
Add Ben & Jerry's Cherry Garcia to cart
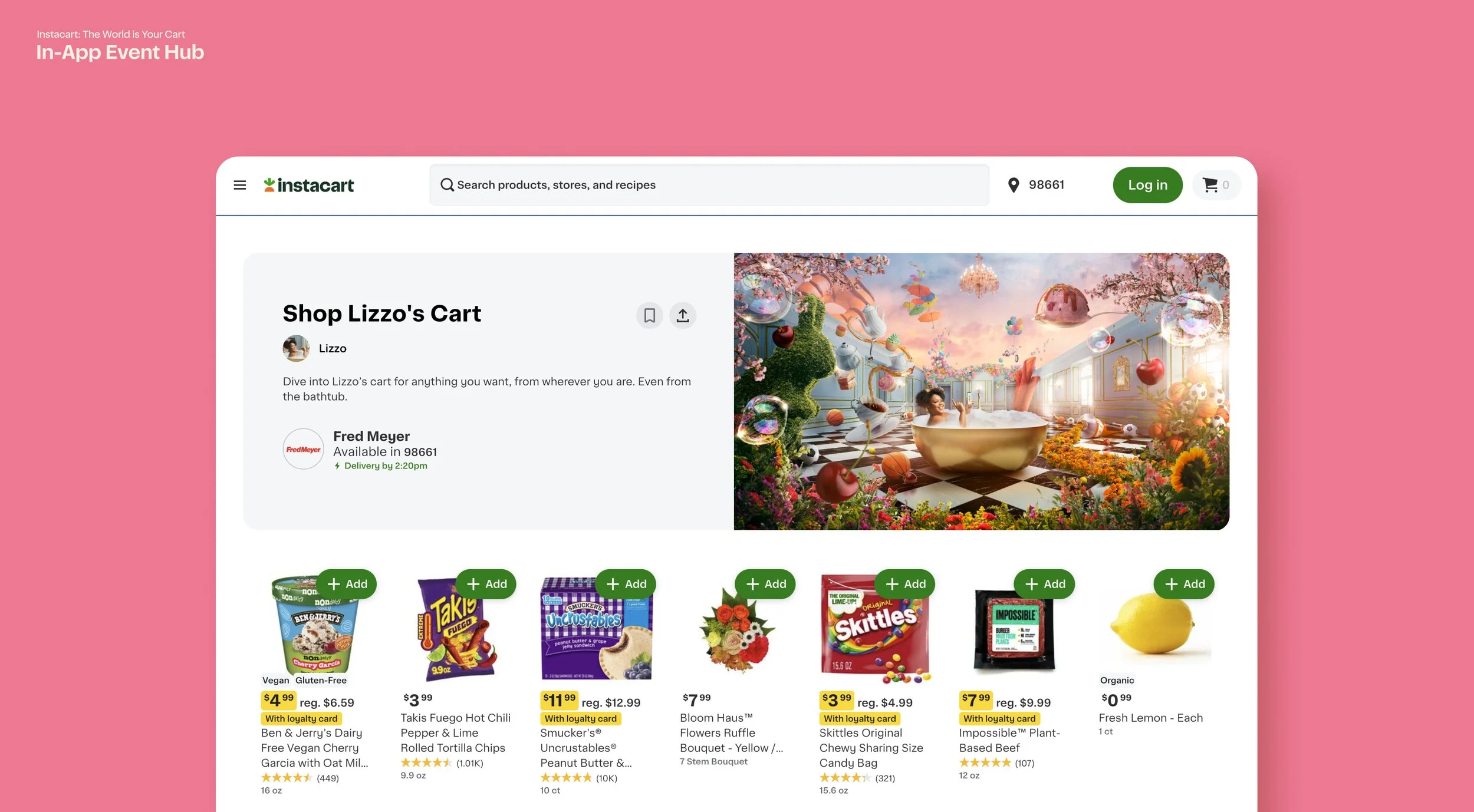point(347,584)
